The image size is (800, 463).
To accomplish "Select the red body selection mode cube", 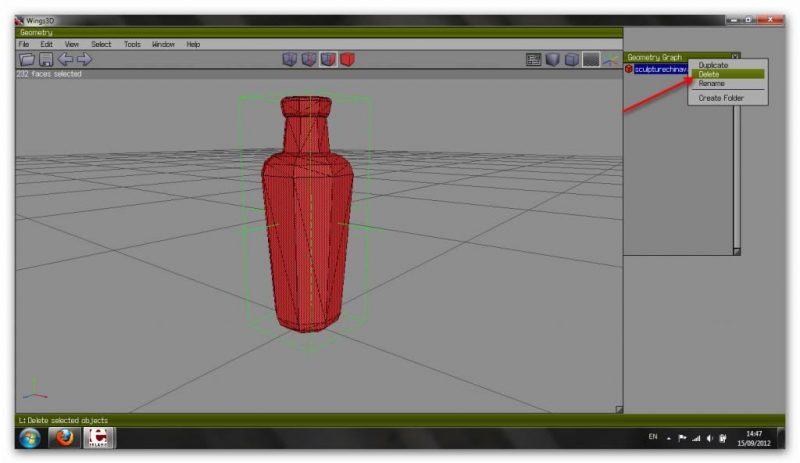I will click(347, 60).
